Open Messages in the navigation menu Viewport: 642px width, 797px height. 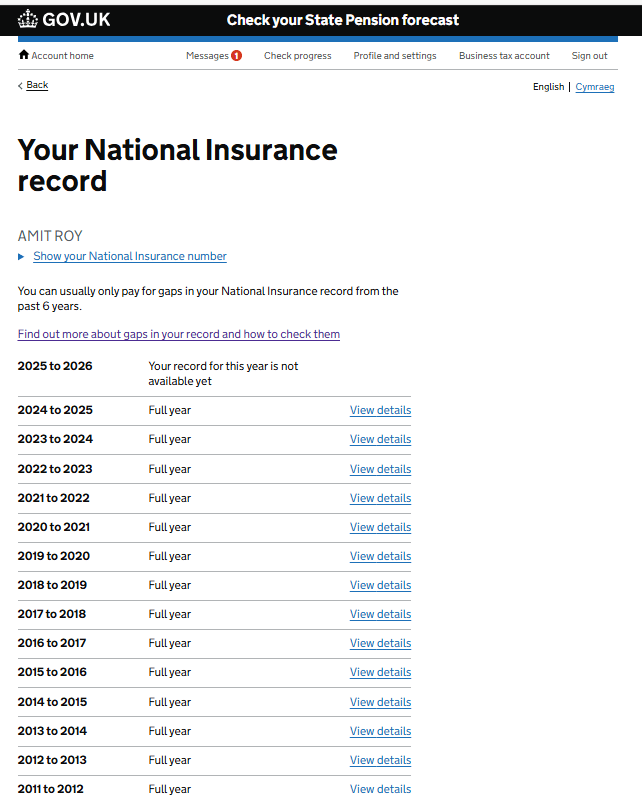click(207, 56)
